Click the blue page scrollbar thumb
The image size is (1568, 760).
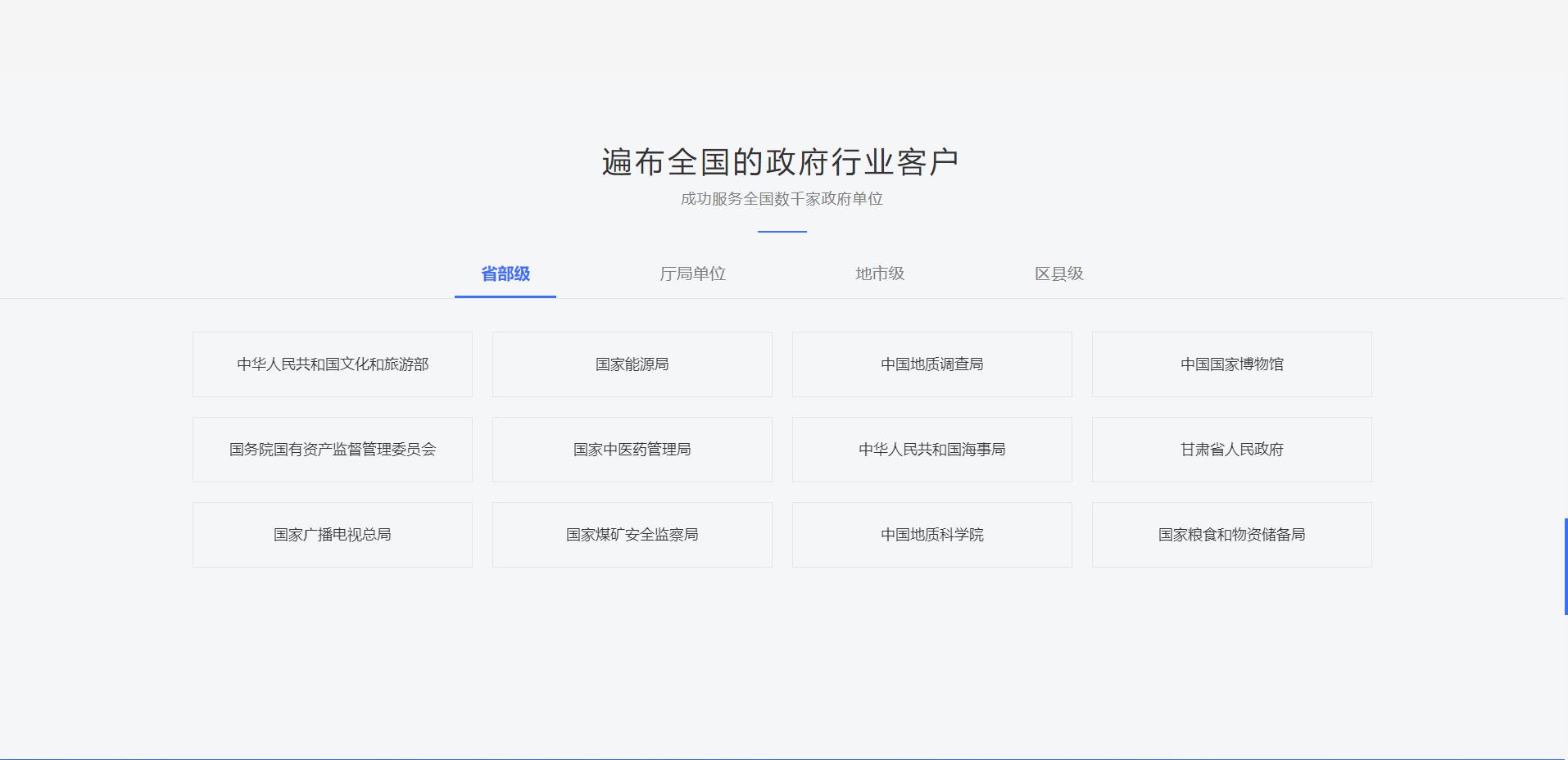tap(1566, 567)
